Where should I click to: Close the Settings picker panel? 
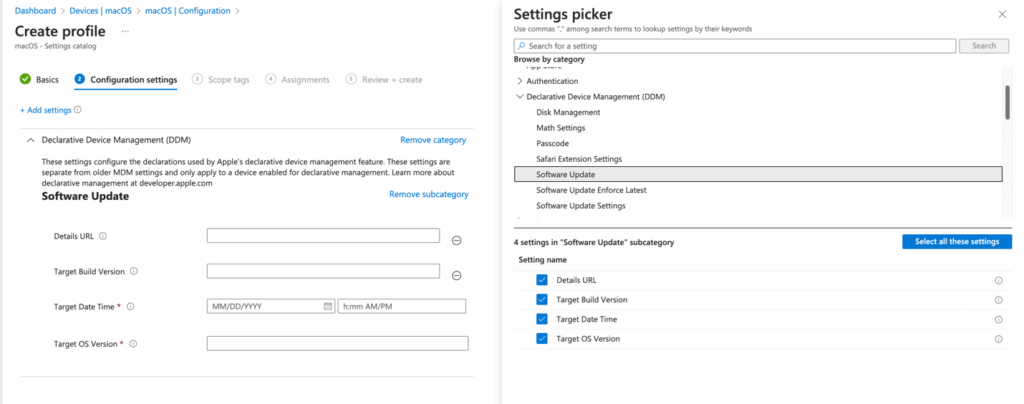click(1002, 14)
